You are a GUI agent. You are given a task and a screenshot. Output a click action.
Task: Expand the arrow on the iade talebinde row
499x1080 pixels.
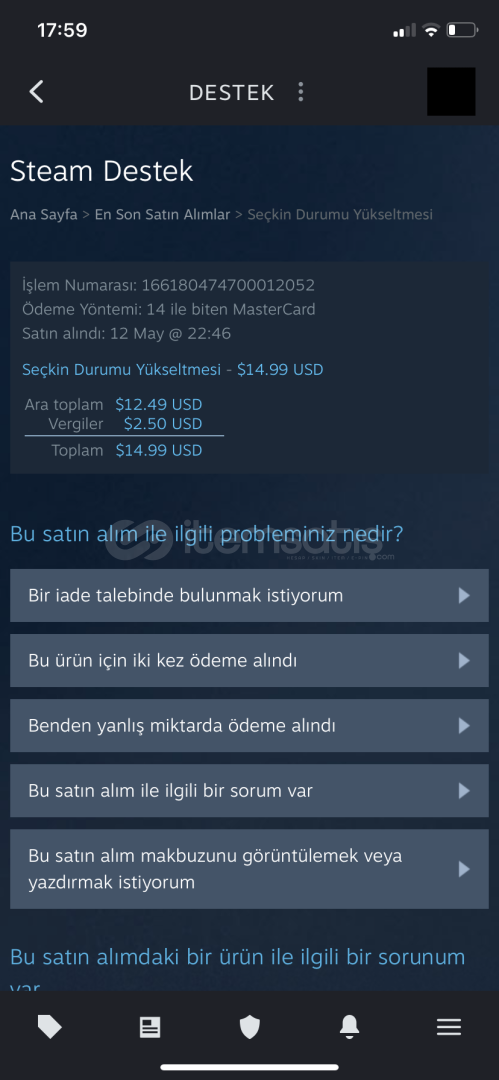(x=464, y=595)
